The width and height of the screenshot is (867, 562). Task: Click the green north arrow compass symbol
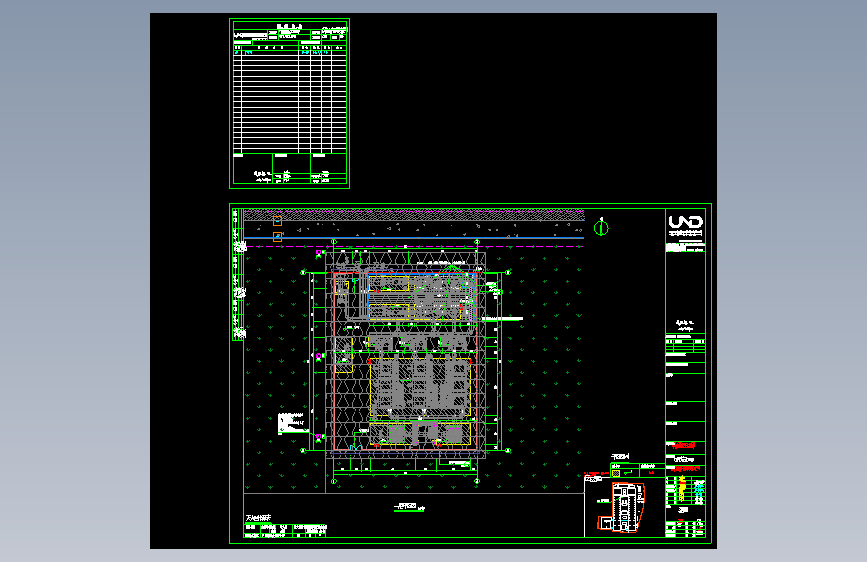point(601,227)
